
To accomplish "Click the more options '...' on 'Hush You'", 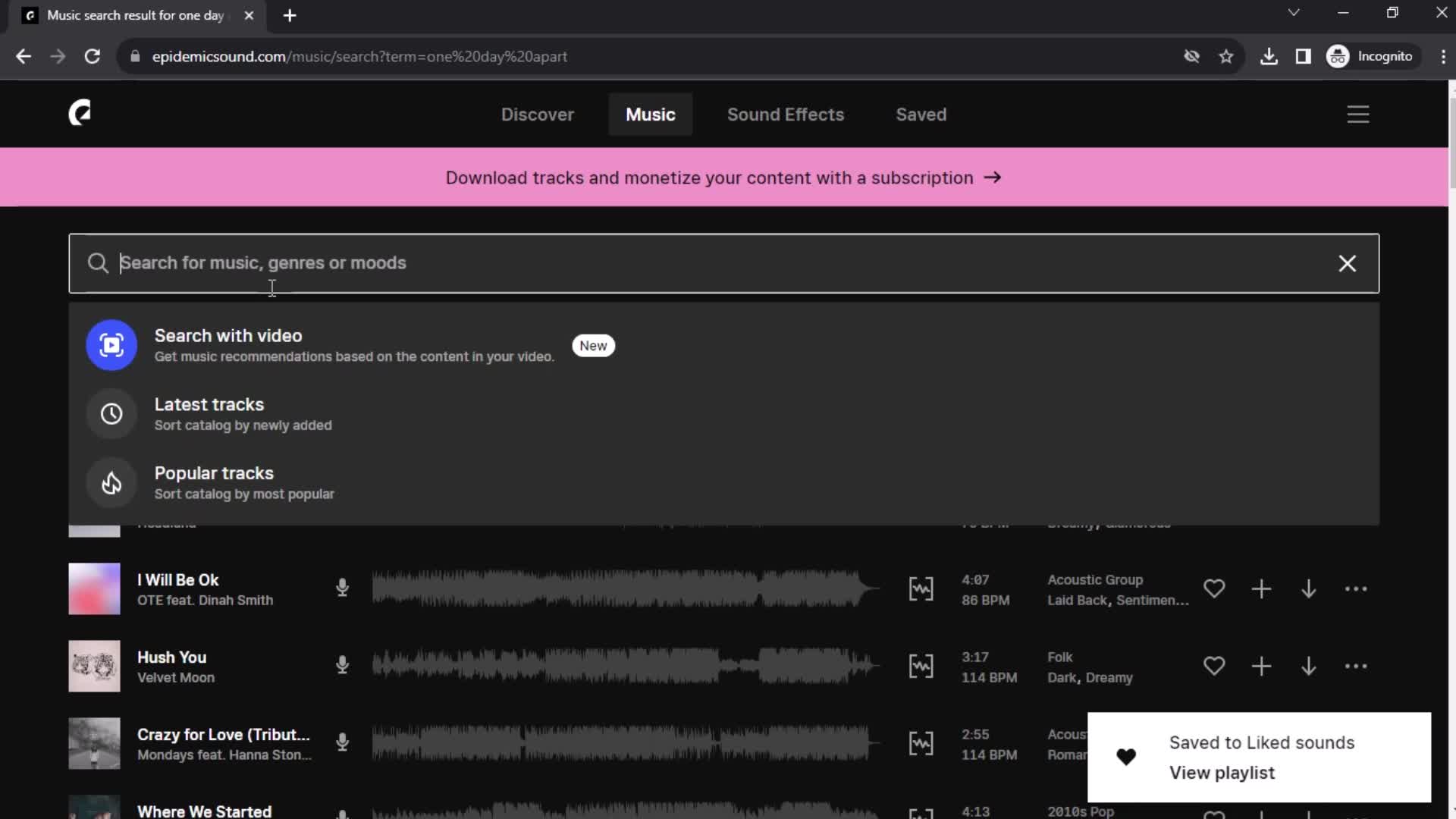I will pos(1356,666).
